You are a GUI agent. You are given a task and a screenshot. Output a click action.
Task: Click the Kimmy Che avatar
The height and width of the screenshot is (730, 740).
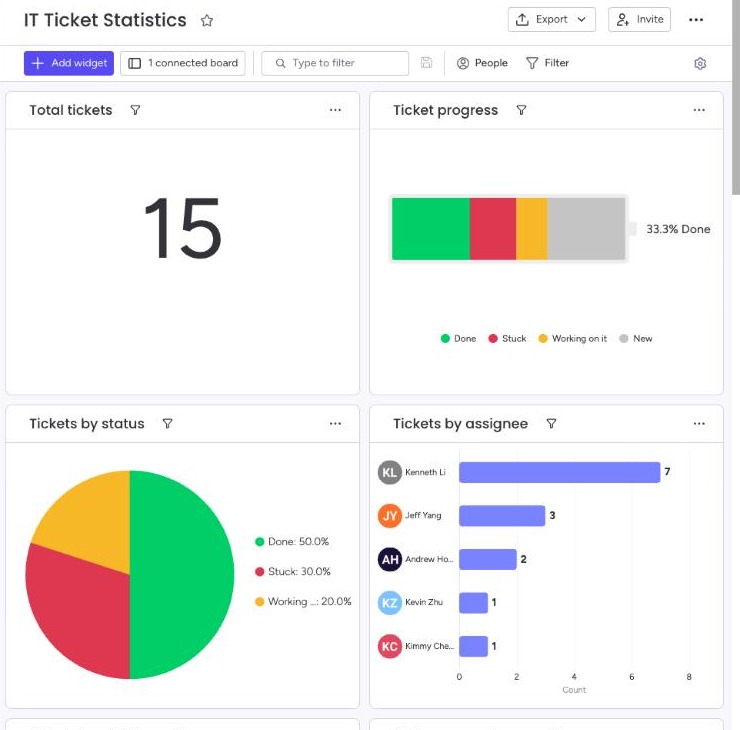[x=390, y=646]
